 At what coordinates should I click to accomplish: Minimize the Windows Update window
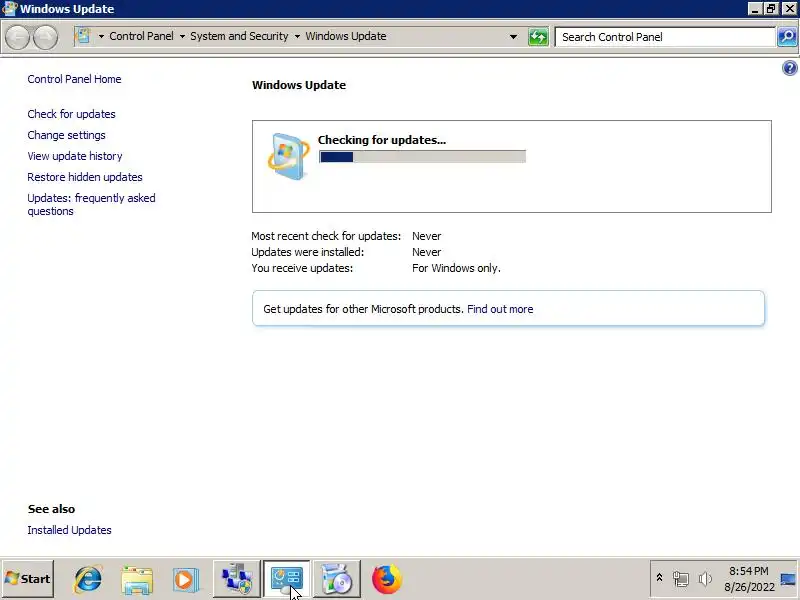click(x=755, y=9)
